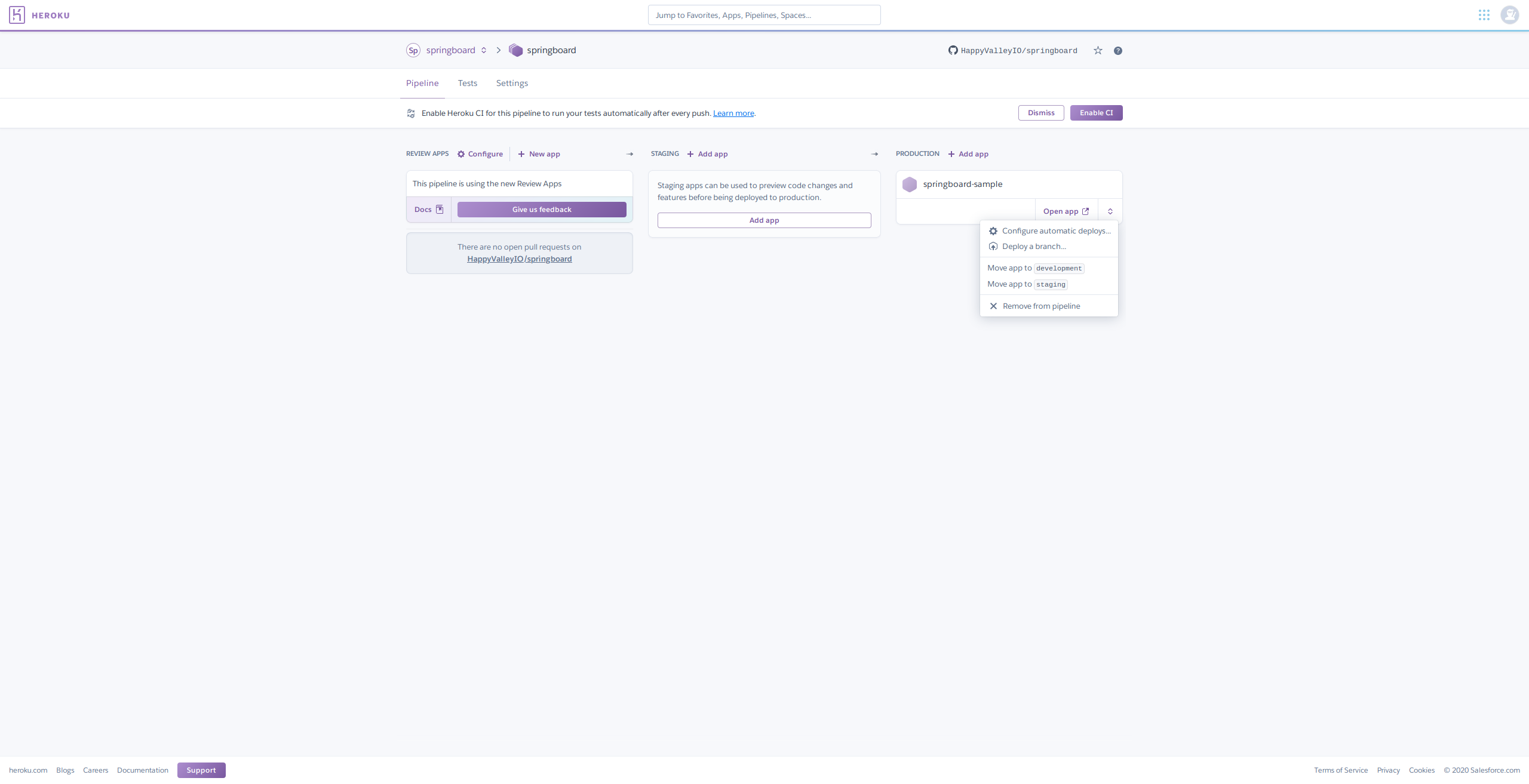This screenshot has width=1529, height=784.
Task: Click the Heroku logo icon
Action: pyautogui.click(x=17, y=15)
